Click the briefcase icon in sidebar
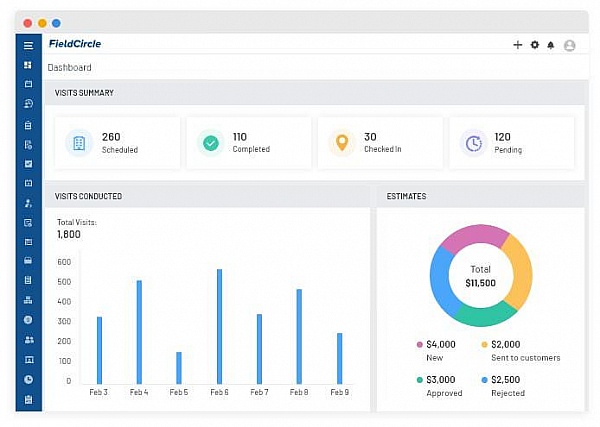The width and height of the screenshot is (600, 427). tap(28, 261)
